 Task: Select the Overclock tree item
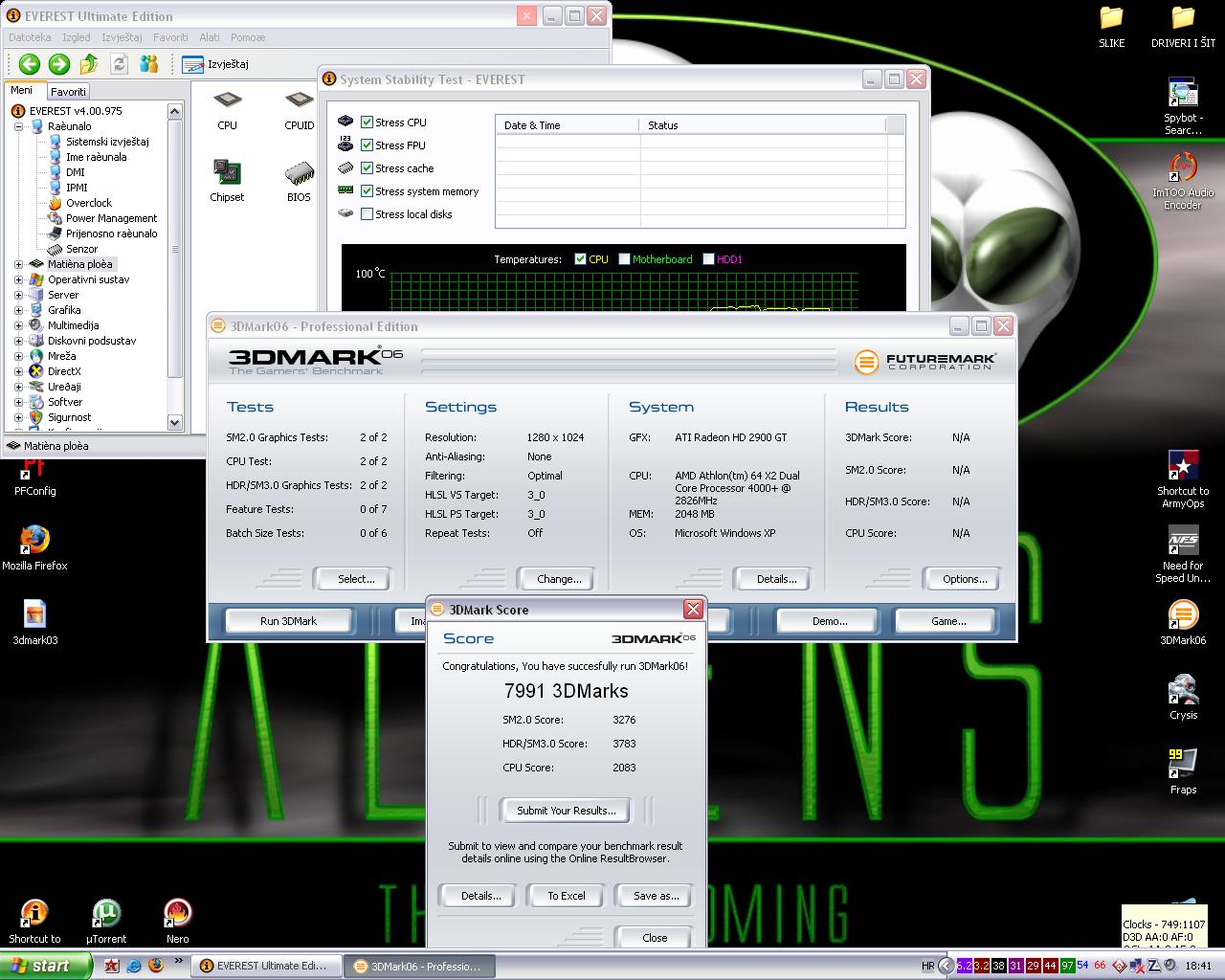pyautogui.click(x=79, y=203)
